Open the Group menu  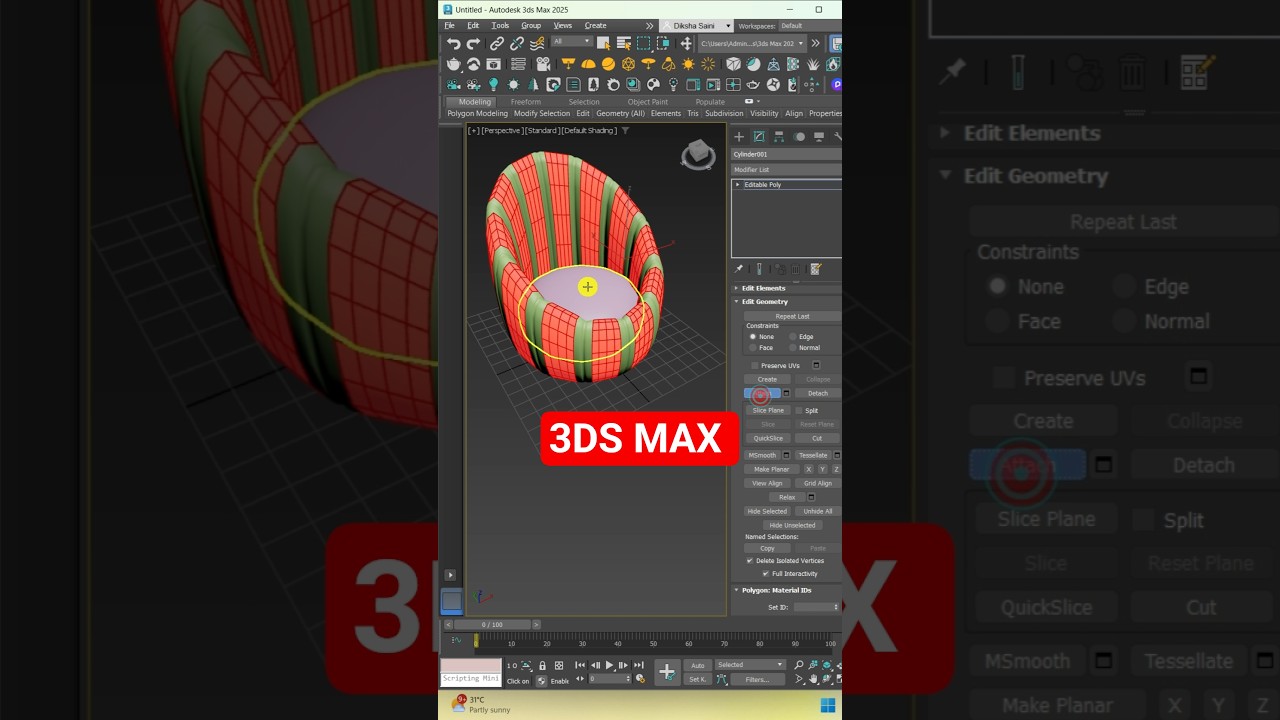531,26
